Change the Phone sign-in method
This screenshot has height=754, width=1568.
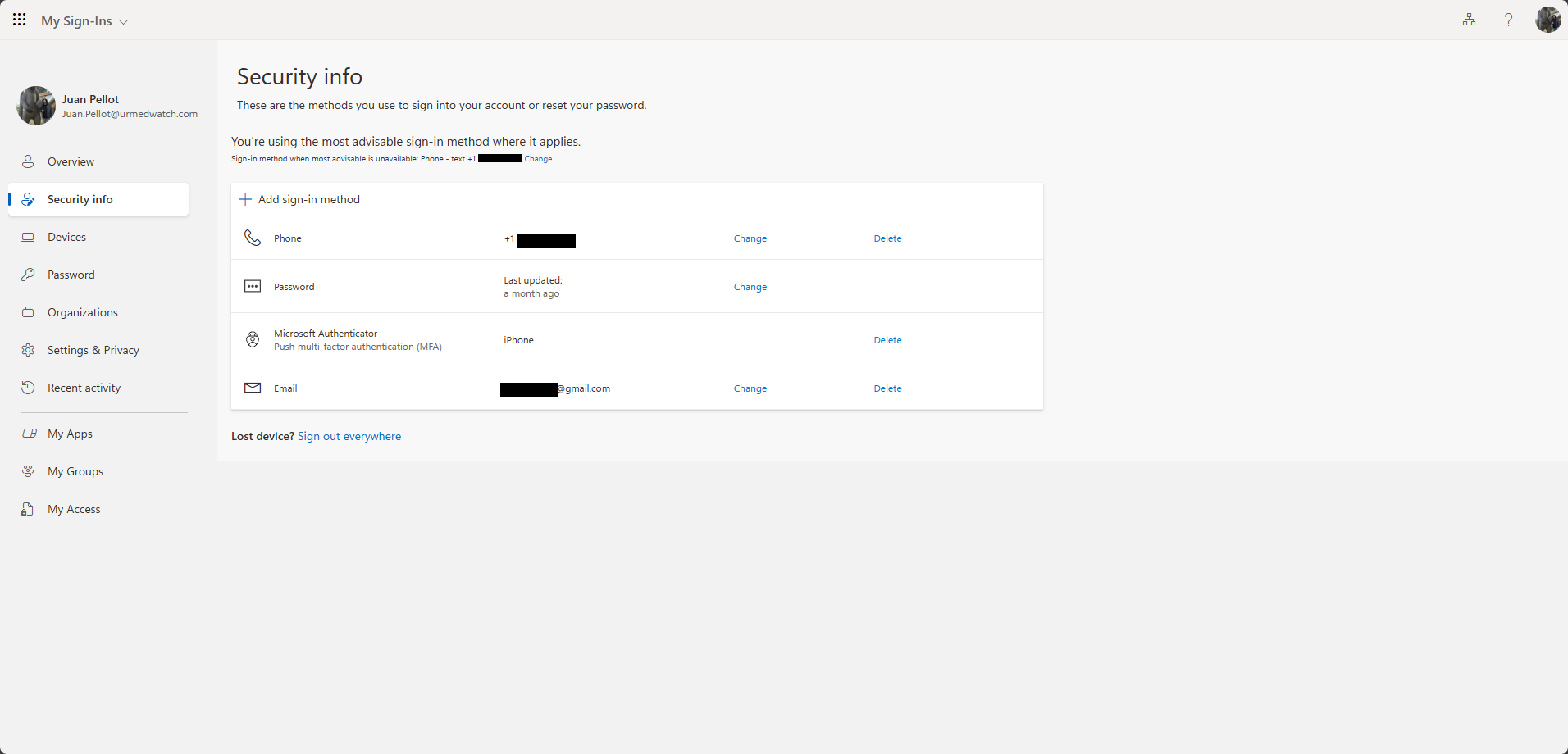point(750,238)
